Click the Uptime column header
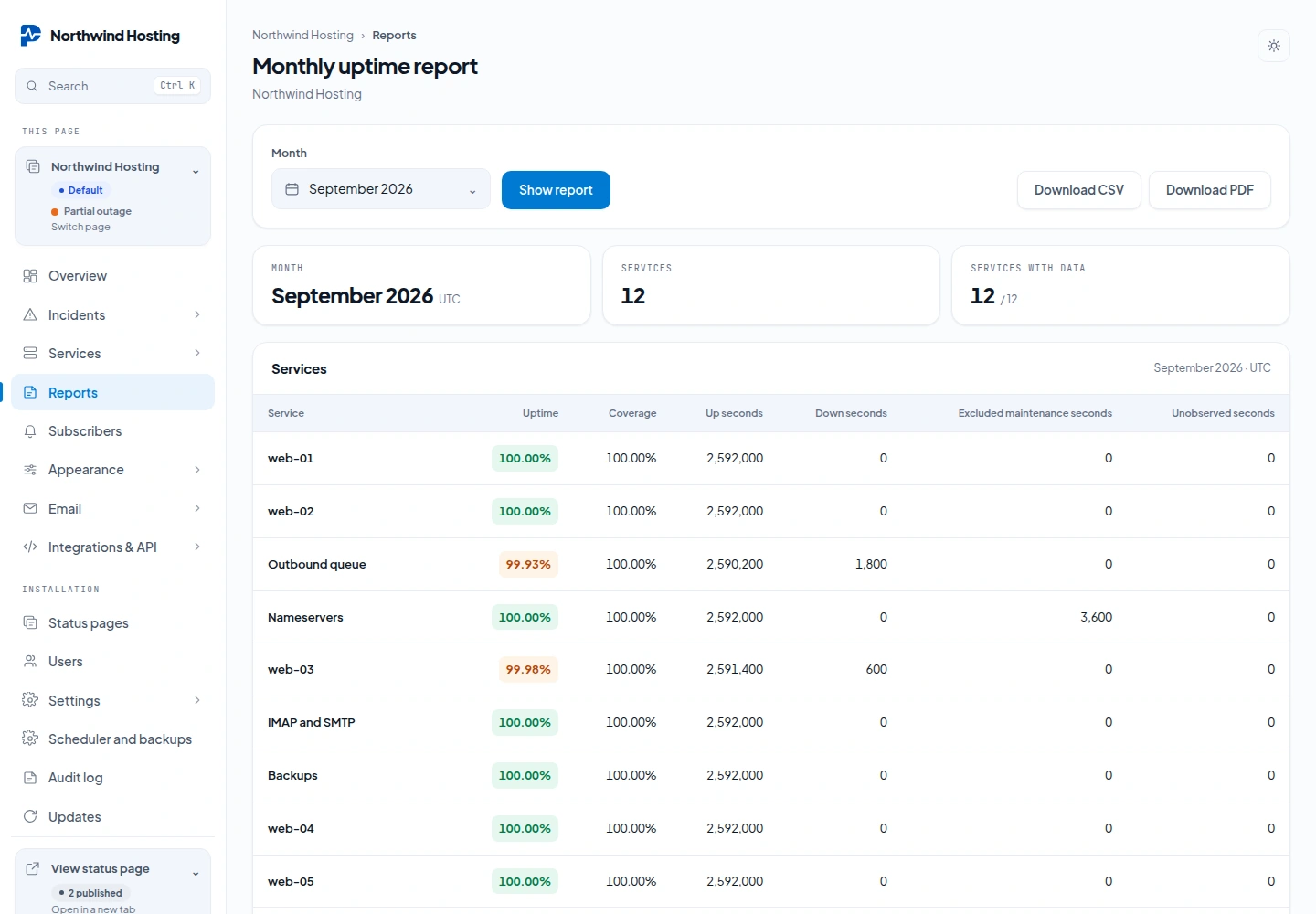Image resolution: width=1316 pixels, height=914 pixels. [x=540, y=413]
